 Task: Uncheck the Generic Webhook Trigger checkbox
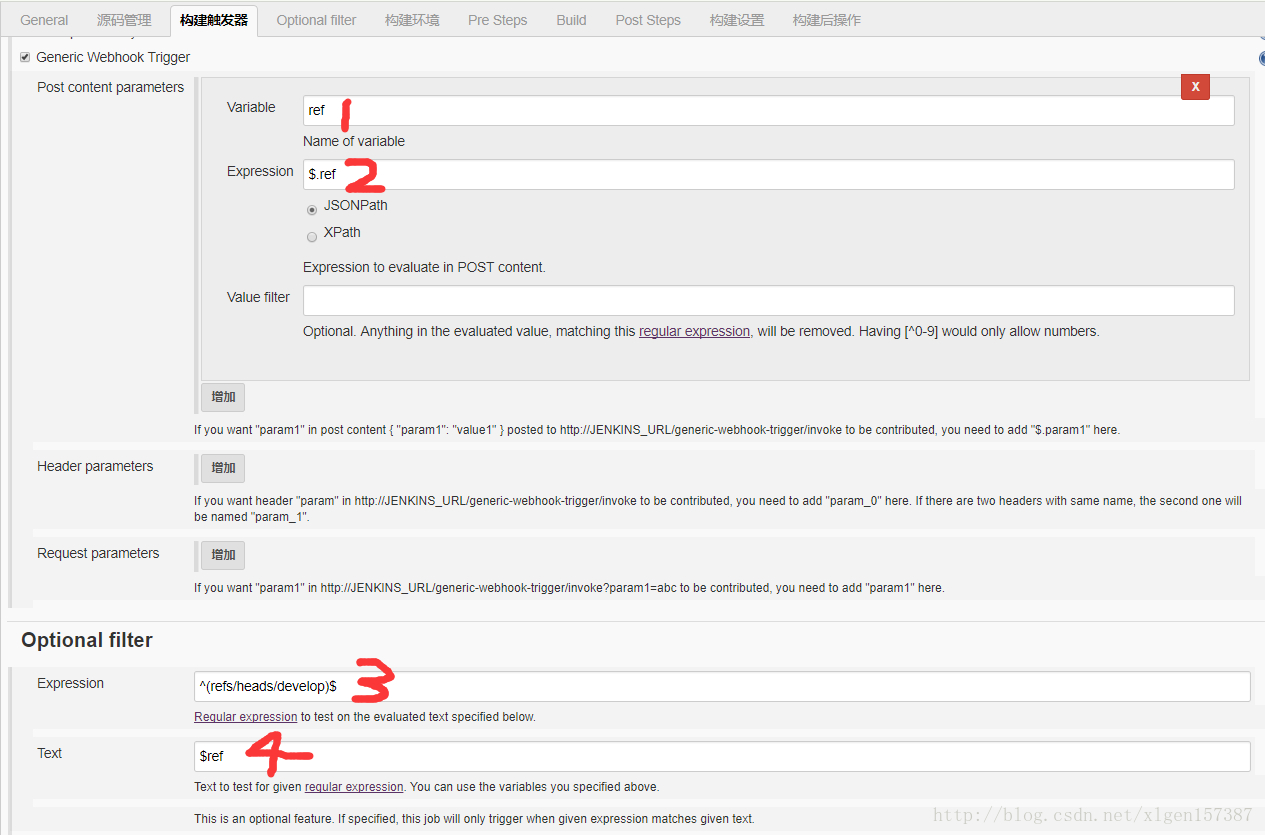point(25,58)
